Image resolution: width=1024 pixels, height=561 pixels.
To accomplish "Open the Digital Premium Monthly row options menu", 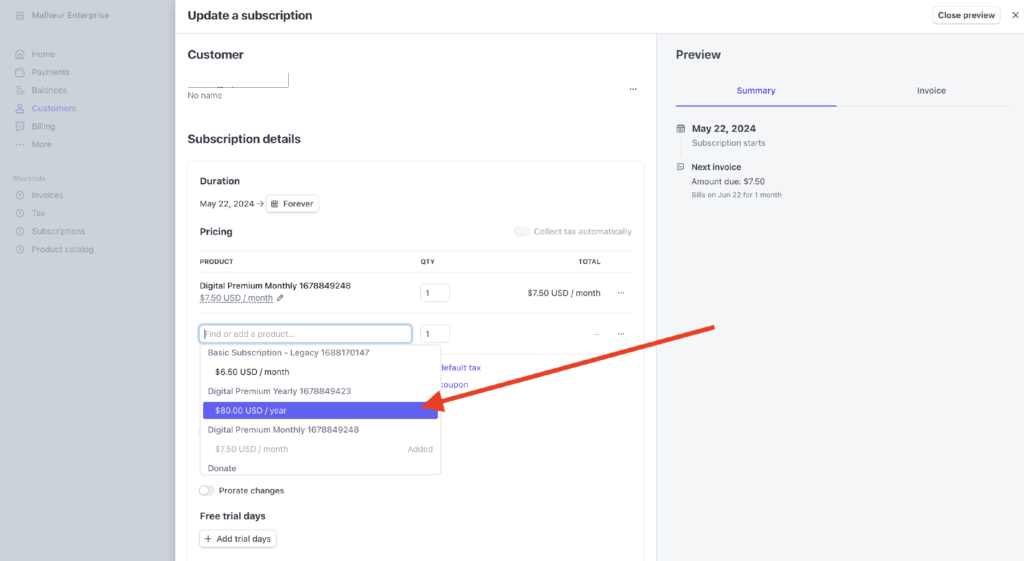I will (621, 293).
